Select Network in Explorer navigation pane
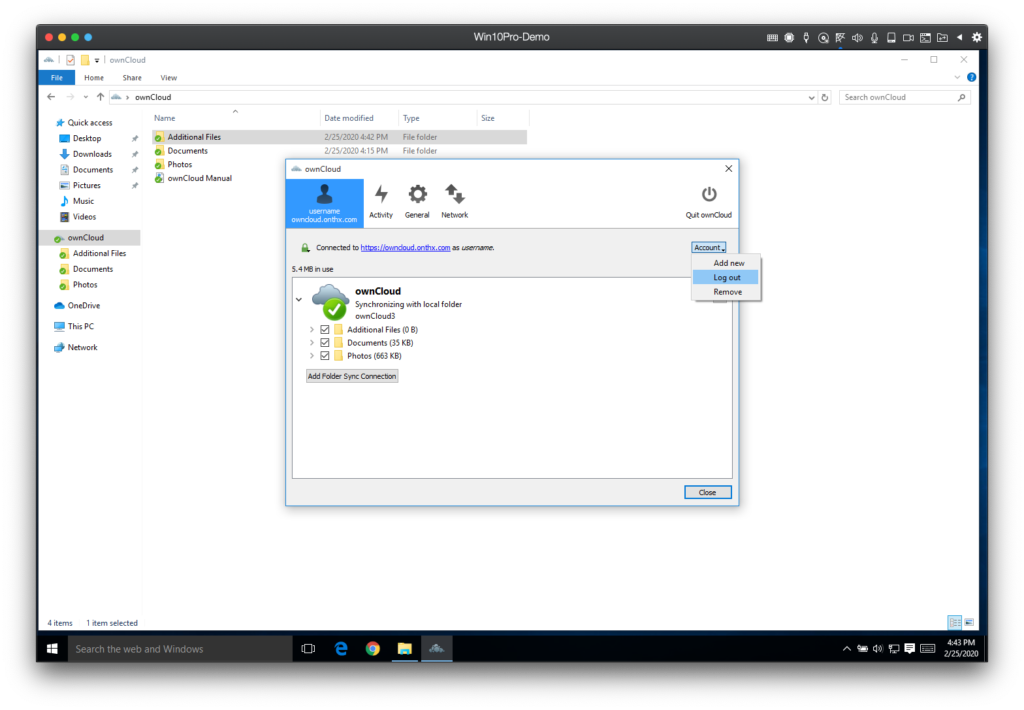This screenshot has height=710, width=1024. [82, 347]
